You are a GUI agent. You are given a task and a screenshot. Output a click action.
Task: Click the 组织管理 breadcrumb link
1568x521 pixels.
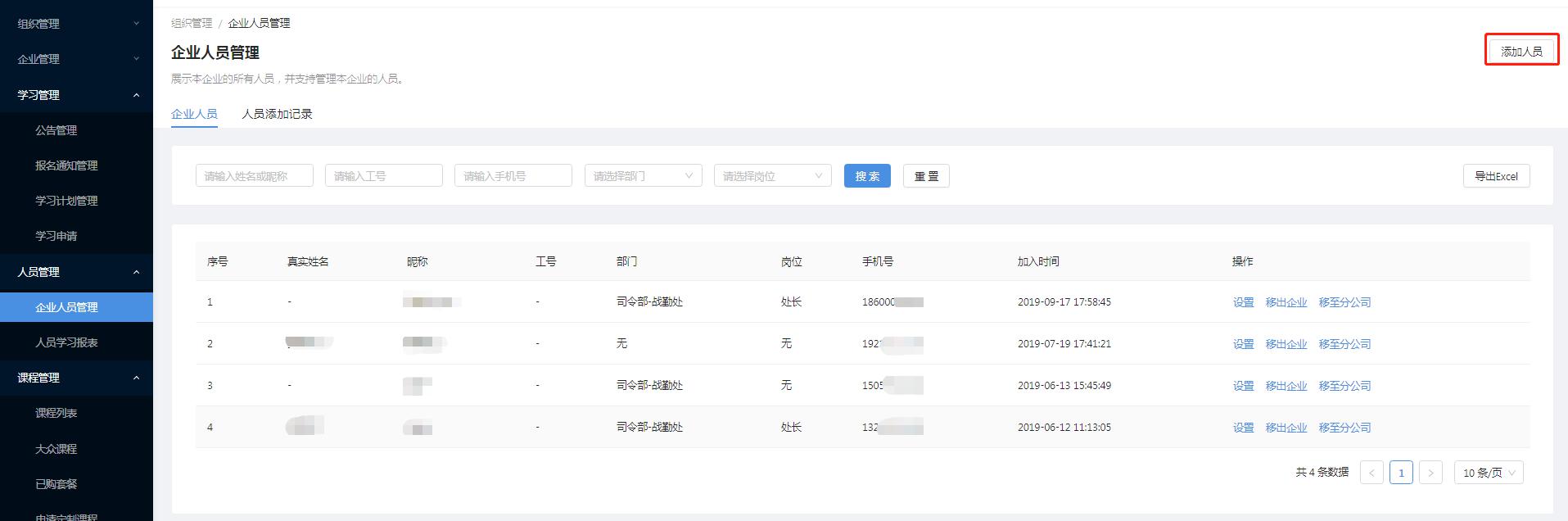point(192,23)
